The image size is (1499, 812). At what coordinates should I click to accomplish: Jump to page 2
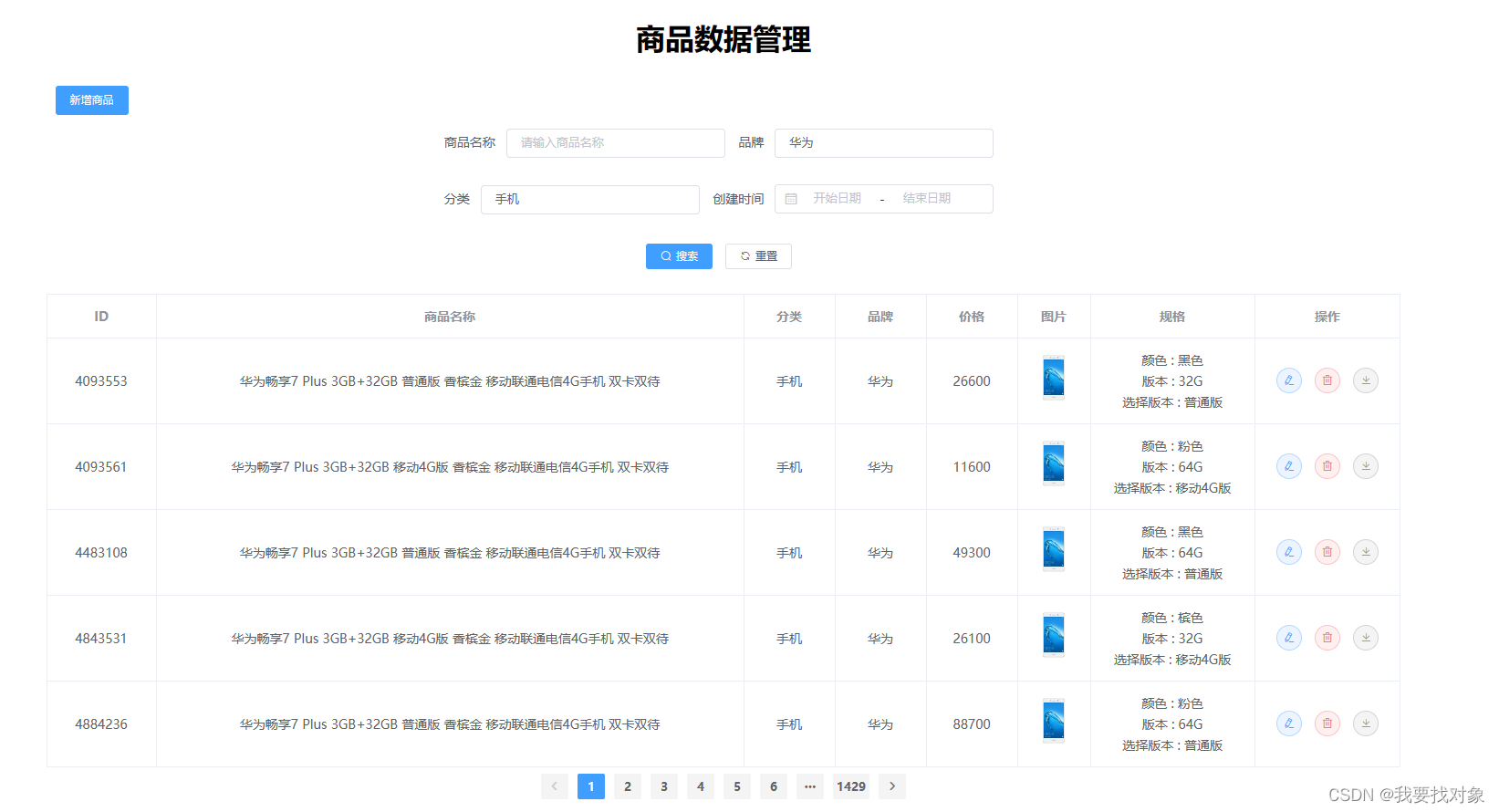(x=628, y=786)
